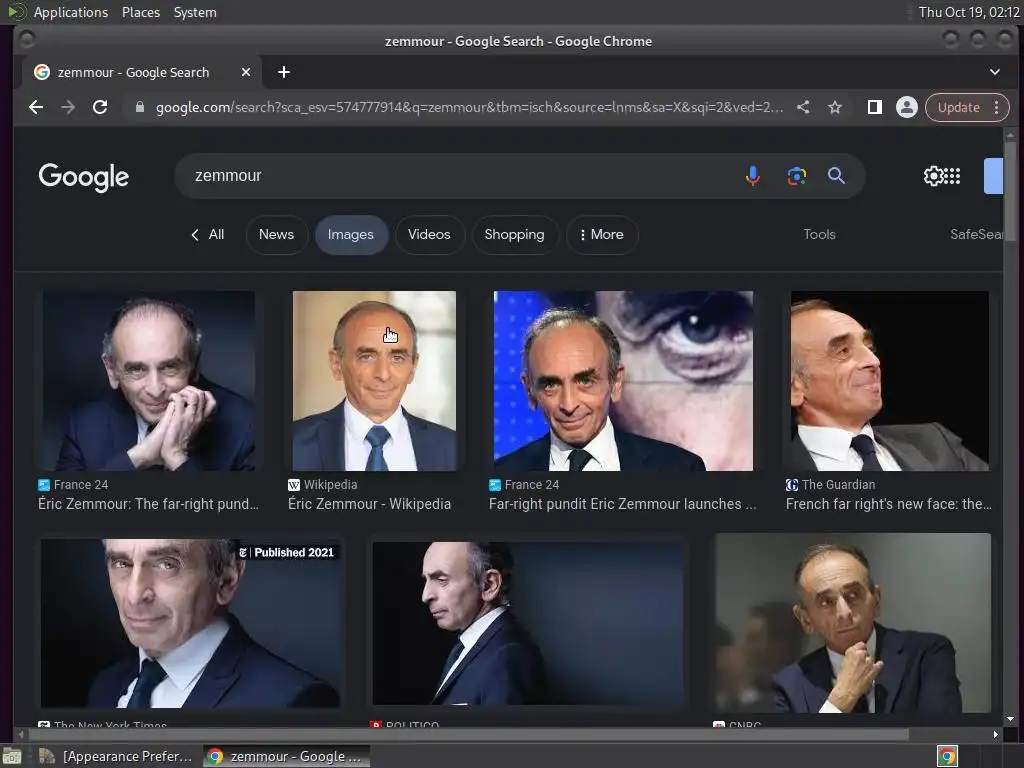Switch to the All results tab

208,234
